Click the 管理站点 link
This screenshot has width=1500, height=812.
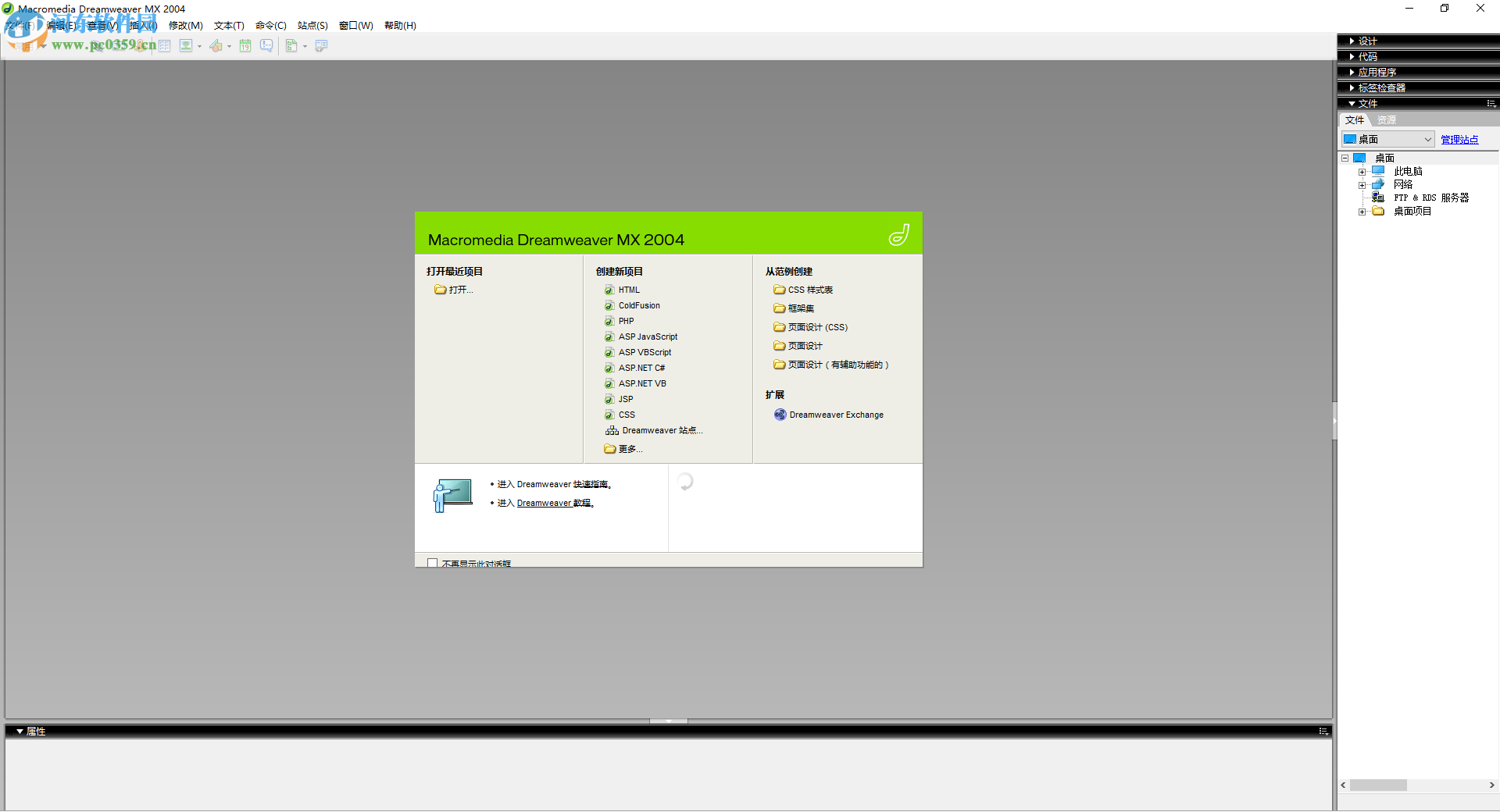1459,139
